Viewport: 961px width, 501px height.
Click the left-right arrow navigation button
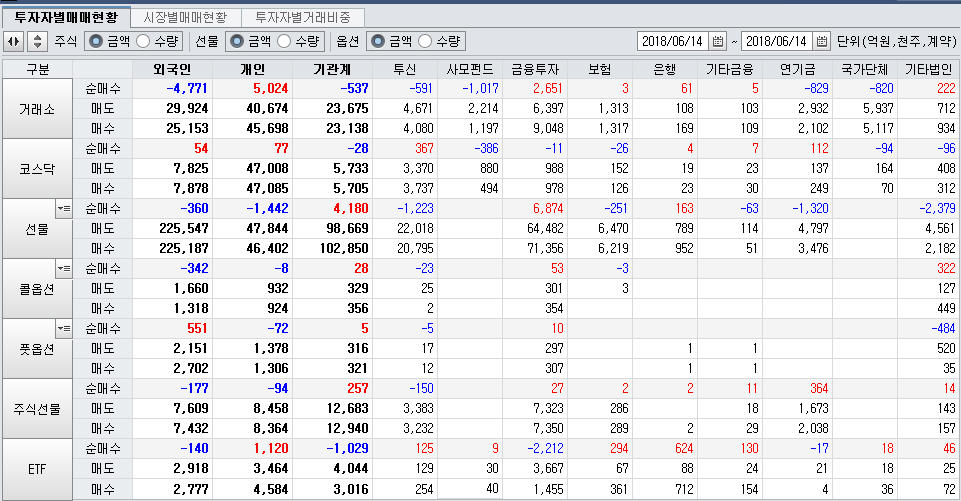[13, 42]
